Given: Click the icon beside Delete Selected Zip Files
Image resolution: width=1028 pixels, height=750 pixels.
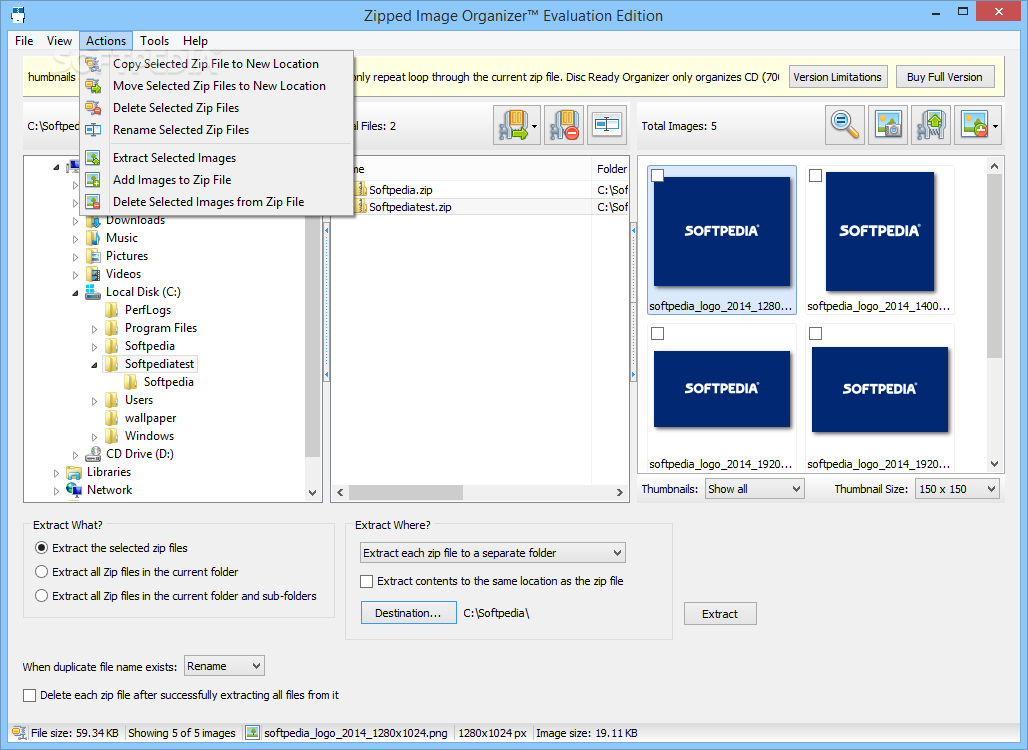Looking at the screenshot, I should tap(93, 108).
